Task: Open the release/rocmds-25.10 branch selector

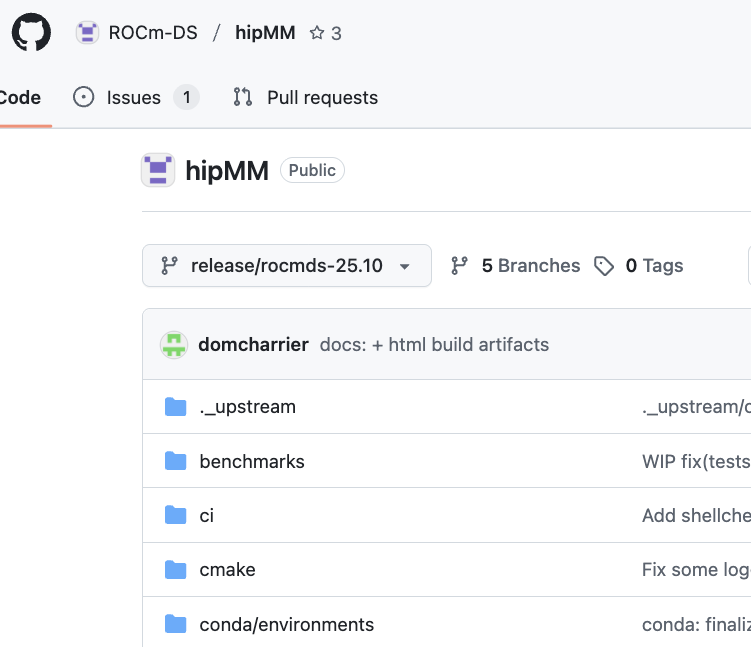Action: (x=287, y=265)
